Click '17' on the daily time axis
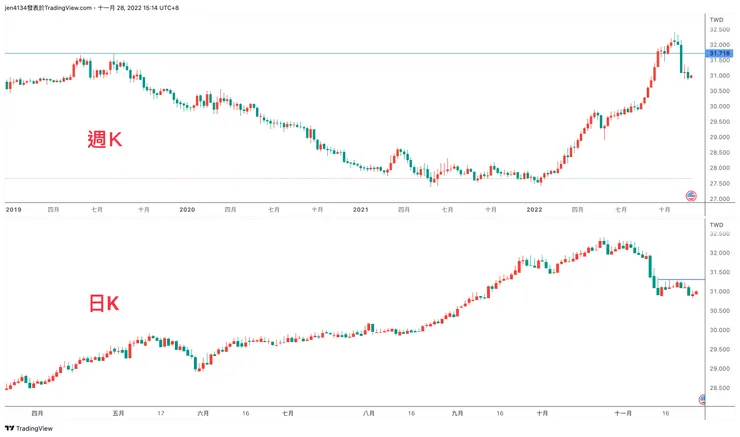Viewport: 740px width, 437px height. coord(161,413)
